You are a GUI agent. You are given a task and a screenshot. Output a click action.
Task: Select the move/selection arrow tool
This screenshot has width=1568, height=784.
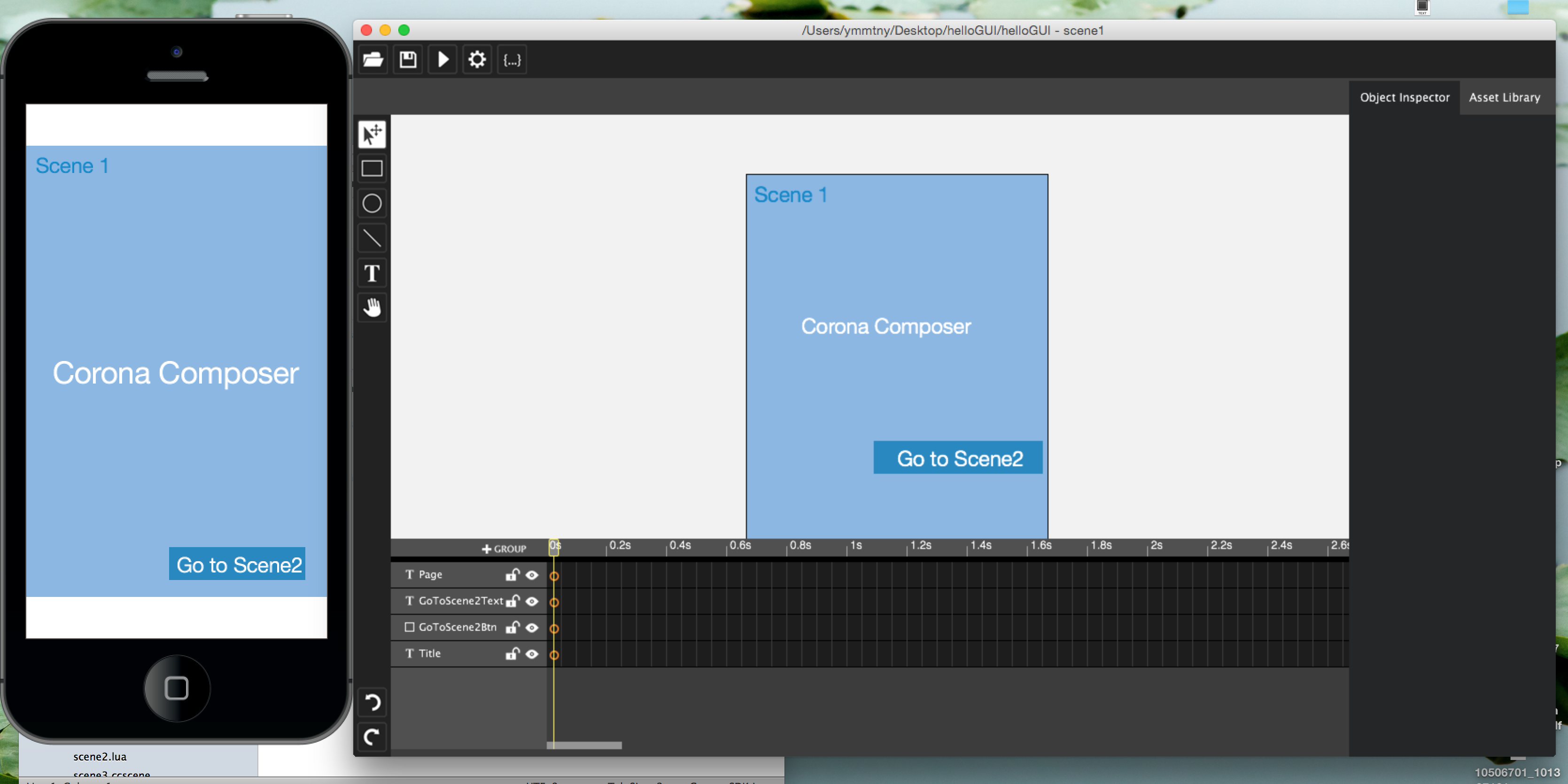point(372,134)
